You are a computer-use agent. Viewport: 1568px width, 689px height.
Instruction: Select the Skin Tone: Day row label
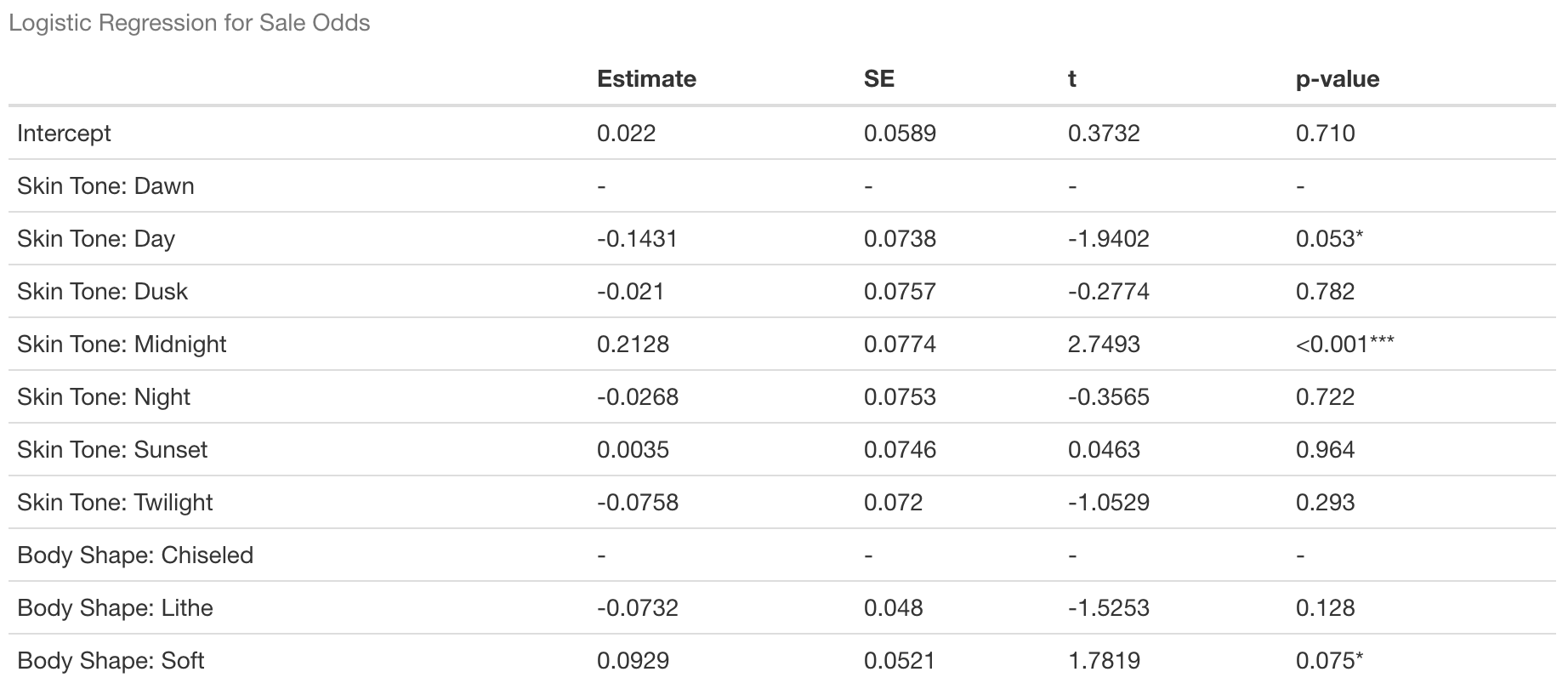point(96,239)
